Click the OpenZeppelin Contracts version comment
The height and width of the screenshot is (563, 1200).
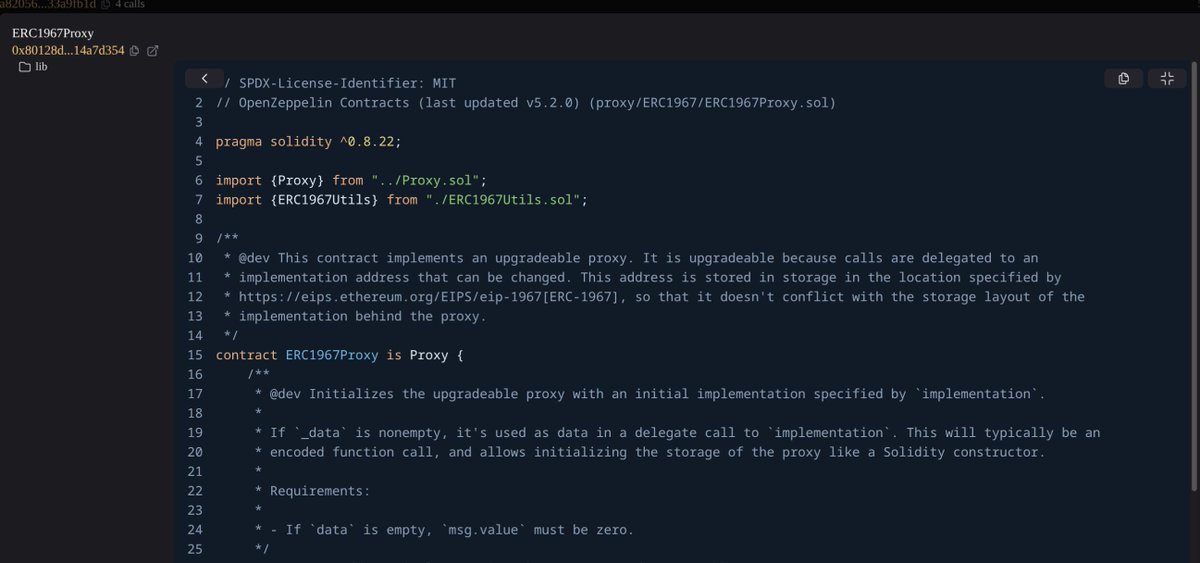[526, 103]
